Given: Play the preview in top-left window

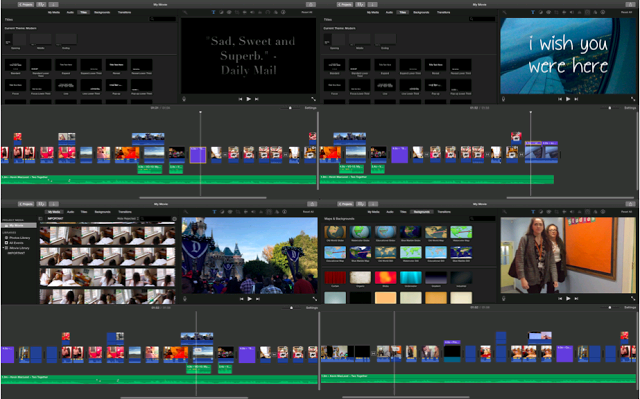Looking at the screenshot, I should [249, 99].
